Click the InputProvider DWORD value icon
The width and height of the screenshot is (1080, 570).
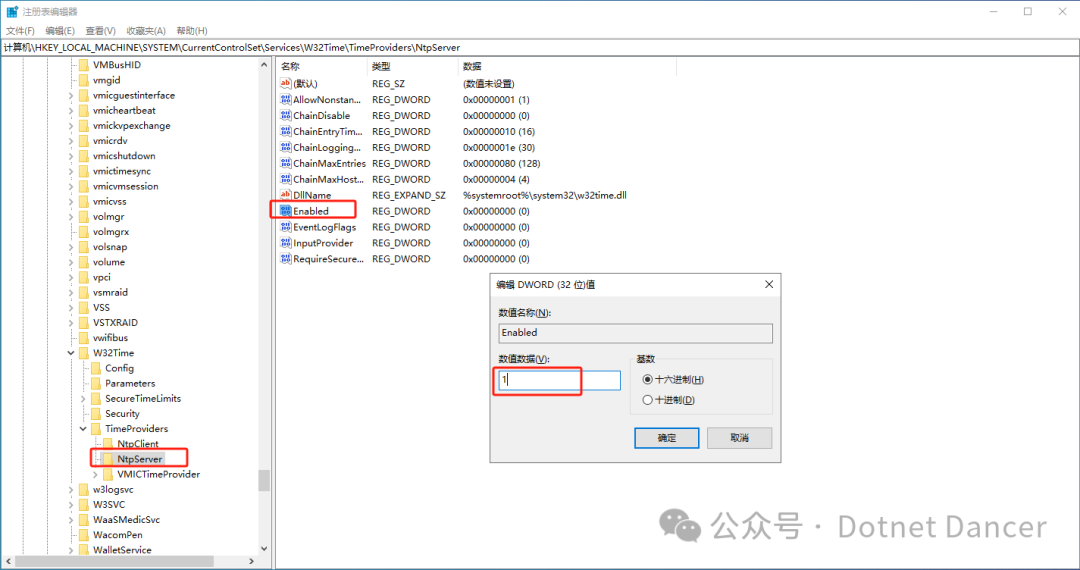(285, 242)
